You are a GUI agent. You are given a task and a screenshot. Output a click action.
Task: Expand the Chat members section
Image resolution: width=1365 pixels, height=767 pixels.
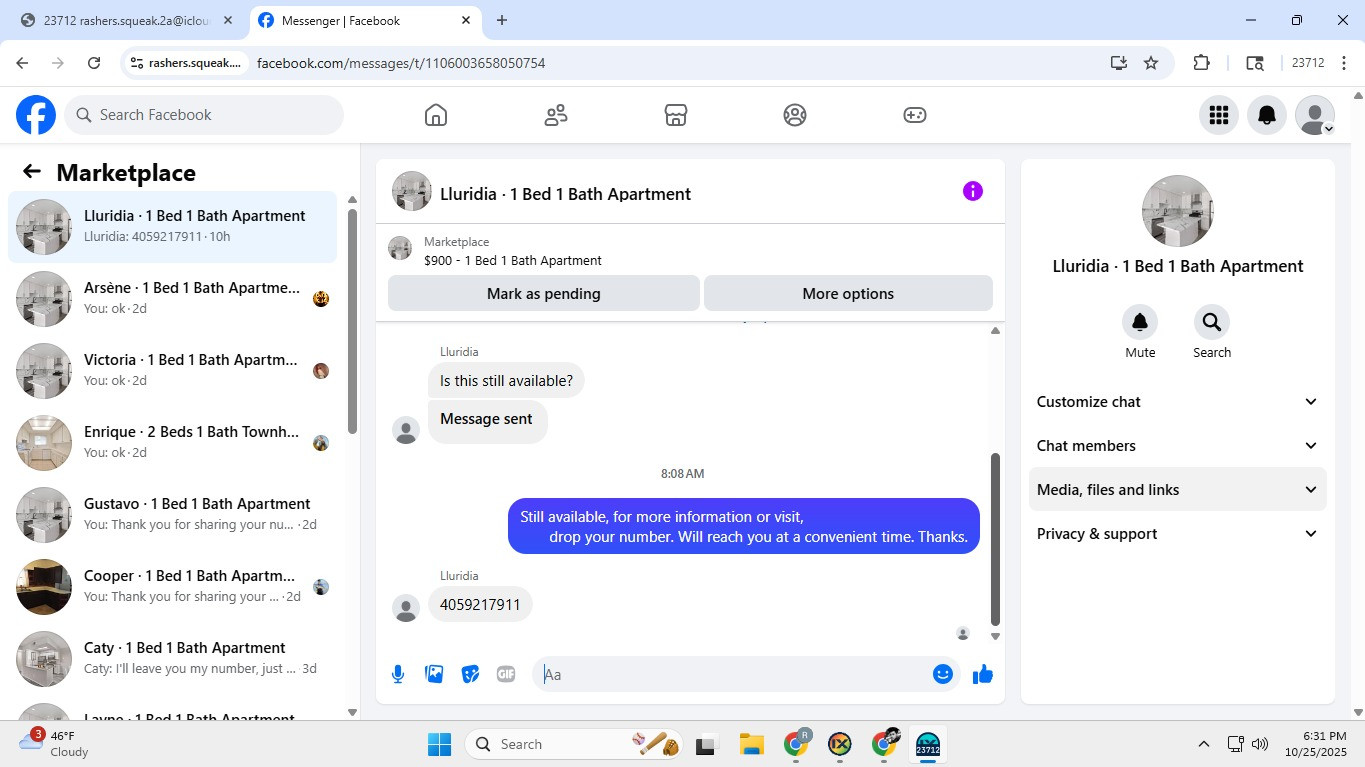(x=1178, y=446)
